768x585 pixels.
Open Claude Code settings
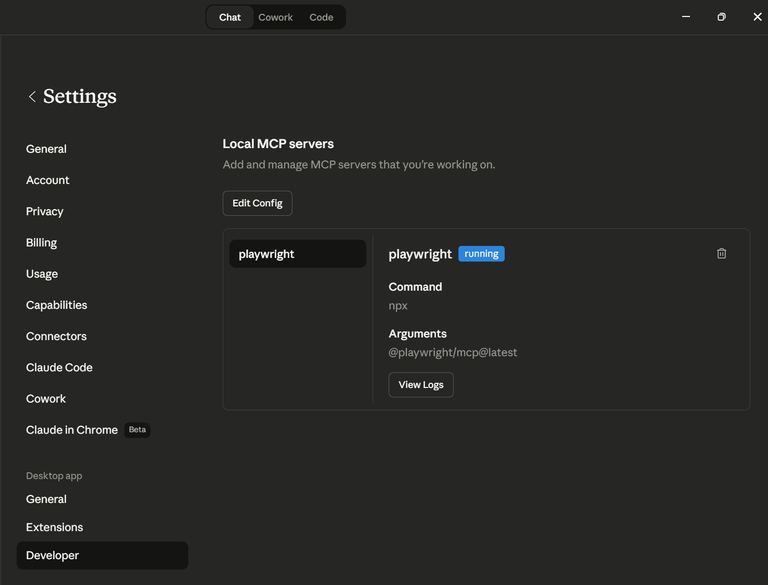[59, 367]
